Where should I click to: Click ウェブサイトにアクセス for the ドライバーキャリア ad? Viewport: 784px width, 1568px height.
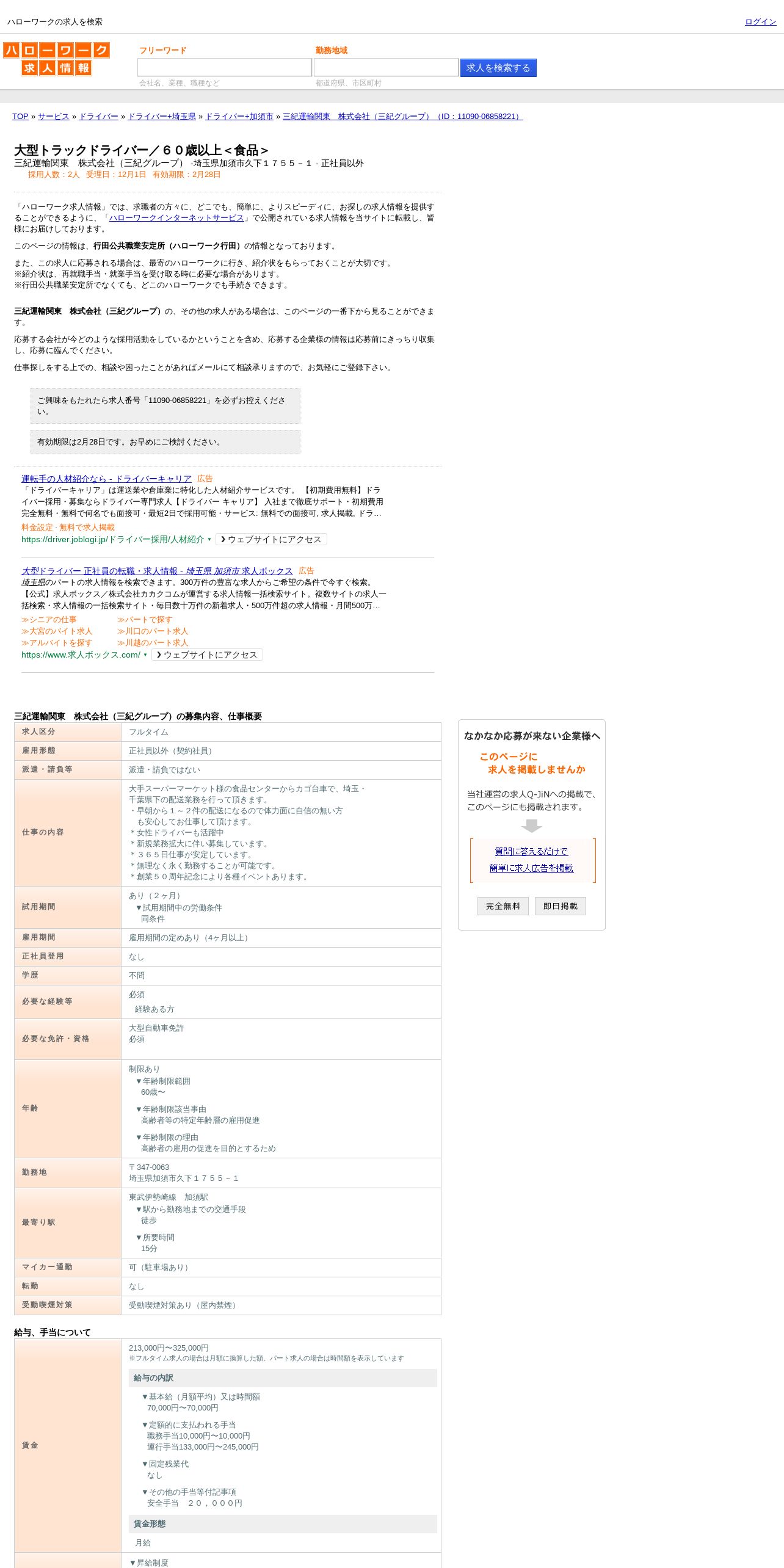coord(271,540)
